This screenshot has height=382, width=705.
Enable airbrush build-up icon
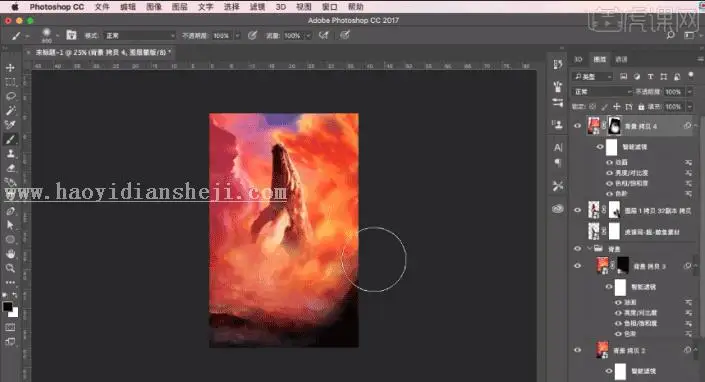[324, 35]
